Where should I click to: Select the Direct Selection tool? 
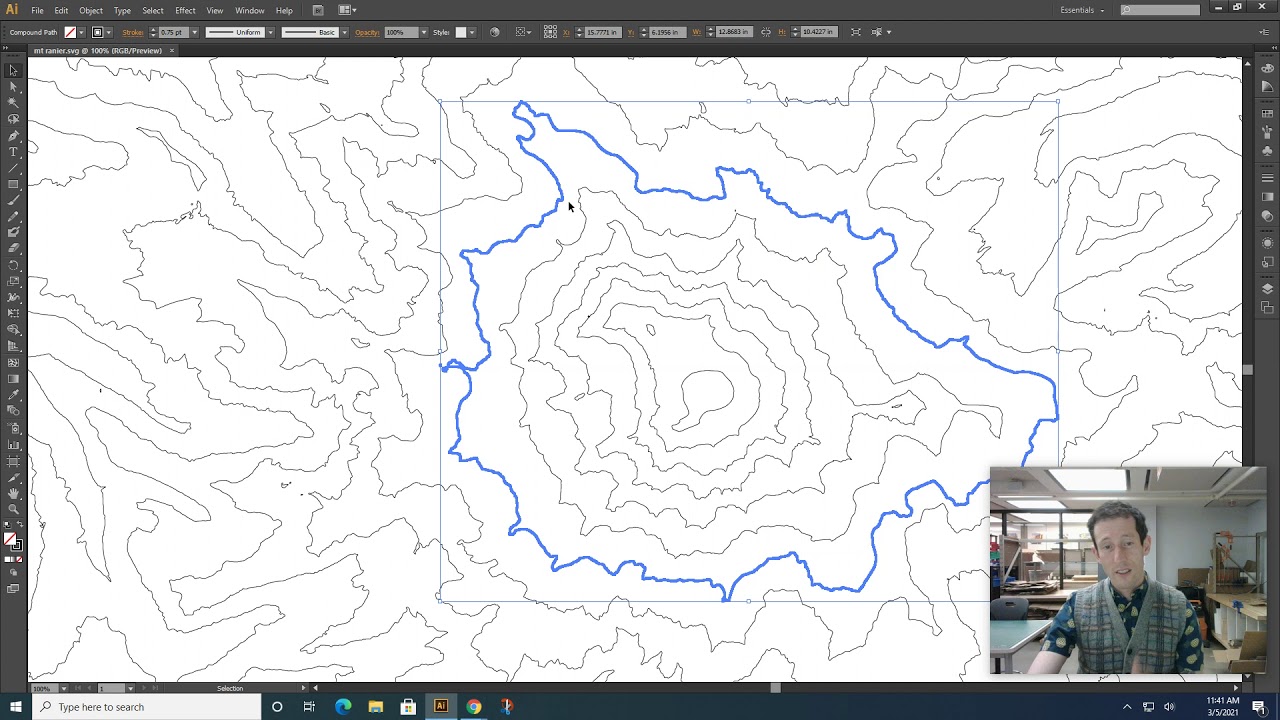click(13, 87)
